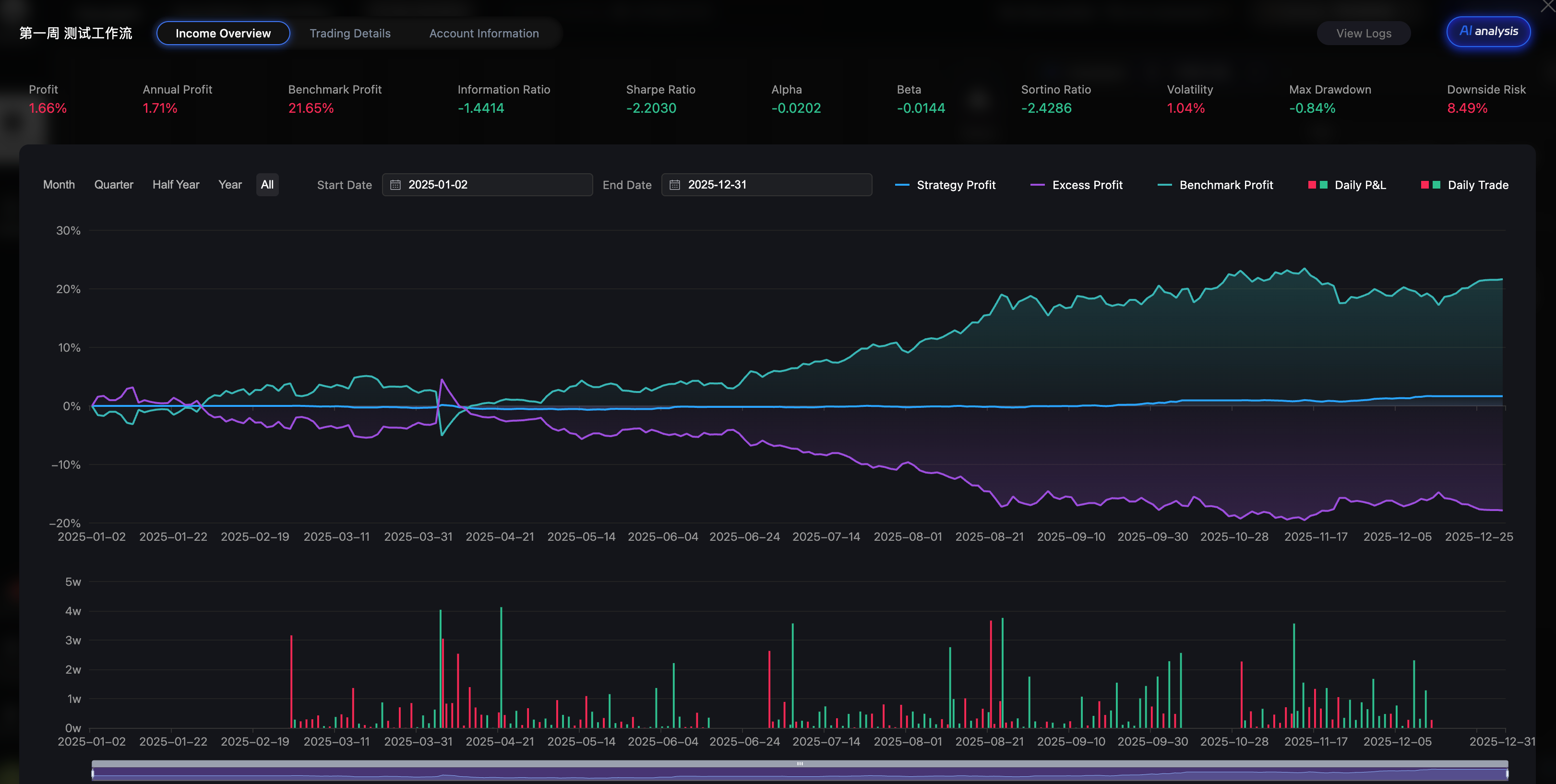Click the Start Date calendar icon
The image size is (1556, 784).
point(395,185)
